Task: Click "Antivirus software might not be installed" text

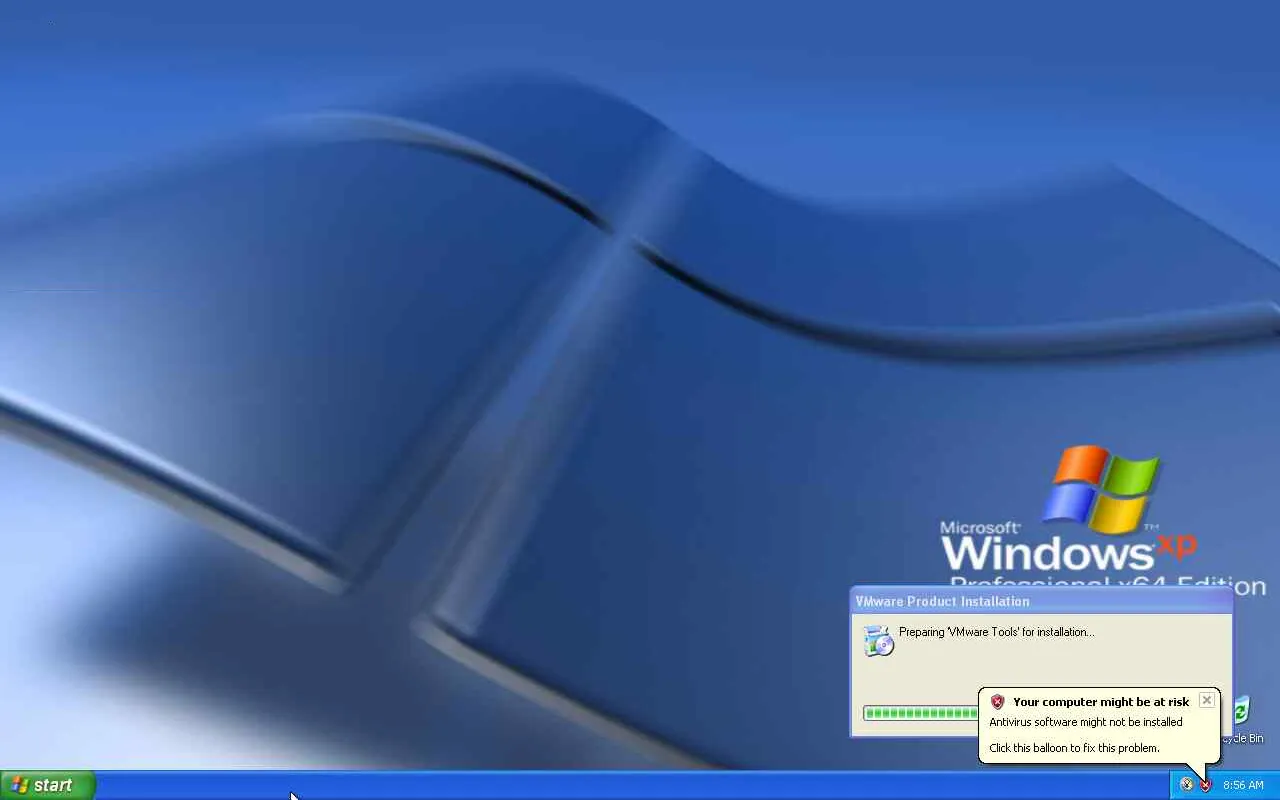Action: [x=1086, y=722]
